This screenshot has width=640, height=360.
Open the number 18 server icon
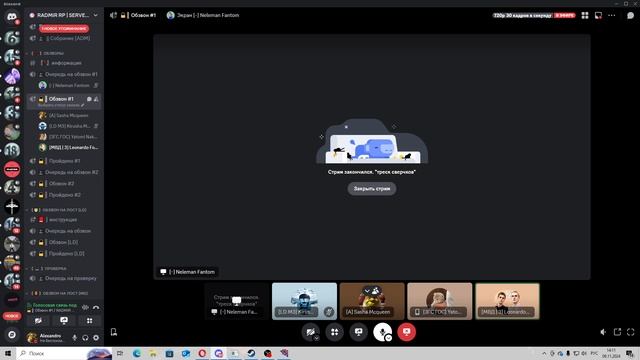(x=12, y=150)
